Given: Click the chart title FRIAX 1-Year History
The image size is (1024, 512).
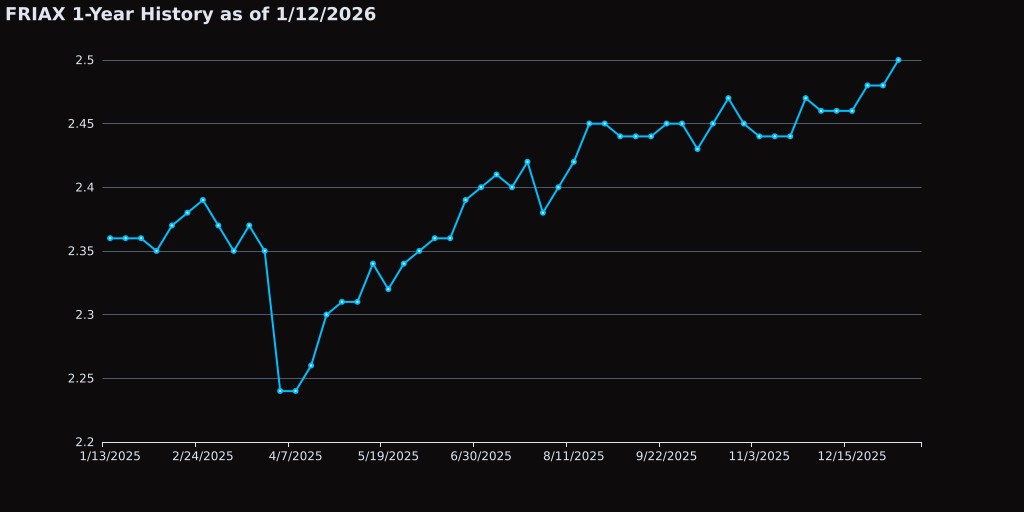Looking at the screenshot, I should tap(190, 15).
